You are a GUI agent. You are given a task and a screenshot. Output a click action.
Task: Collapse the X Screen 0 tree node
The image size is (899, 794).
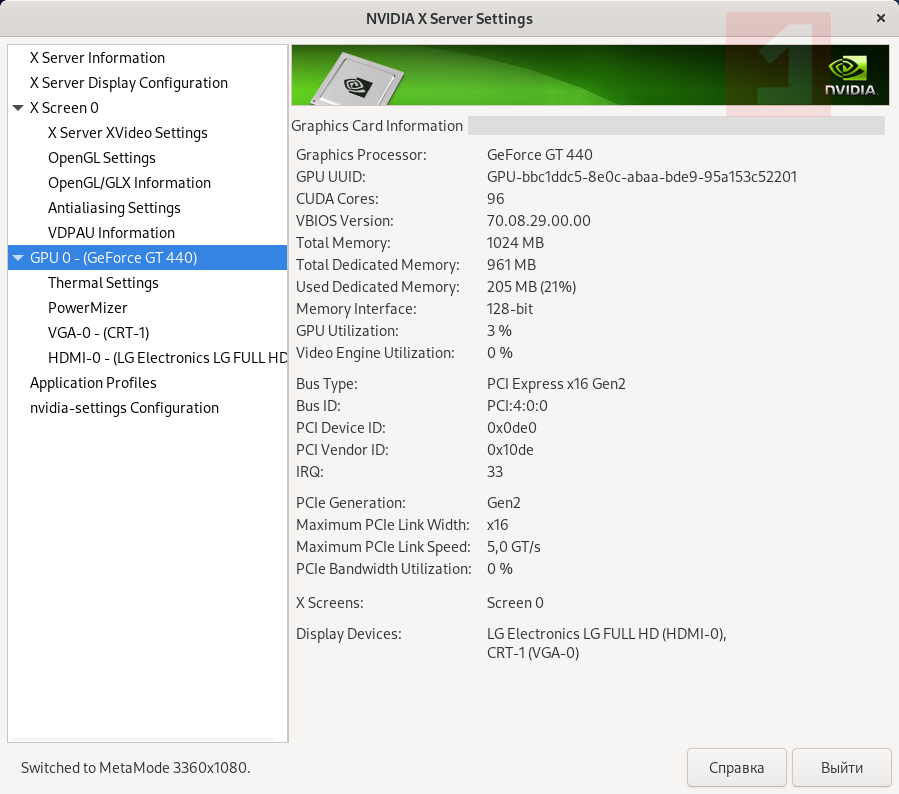pos(18,108)
